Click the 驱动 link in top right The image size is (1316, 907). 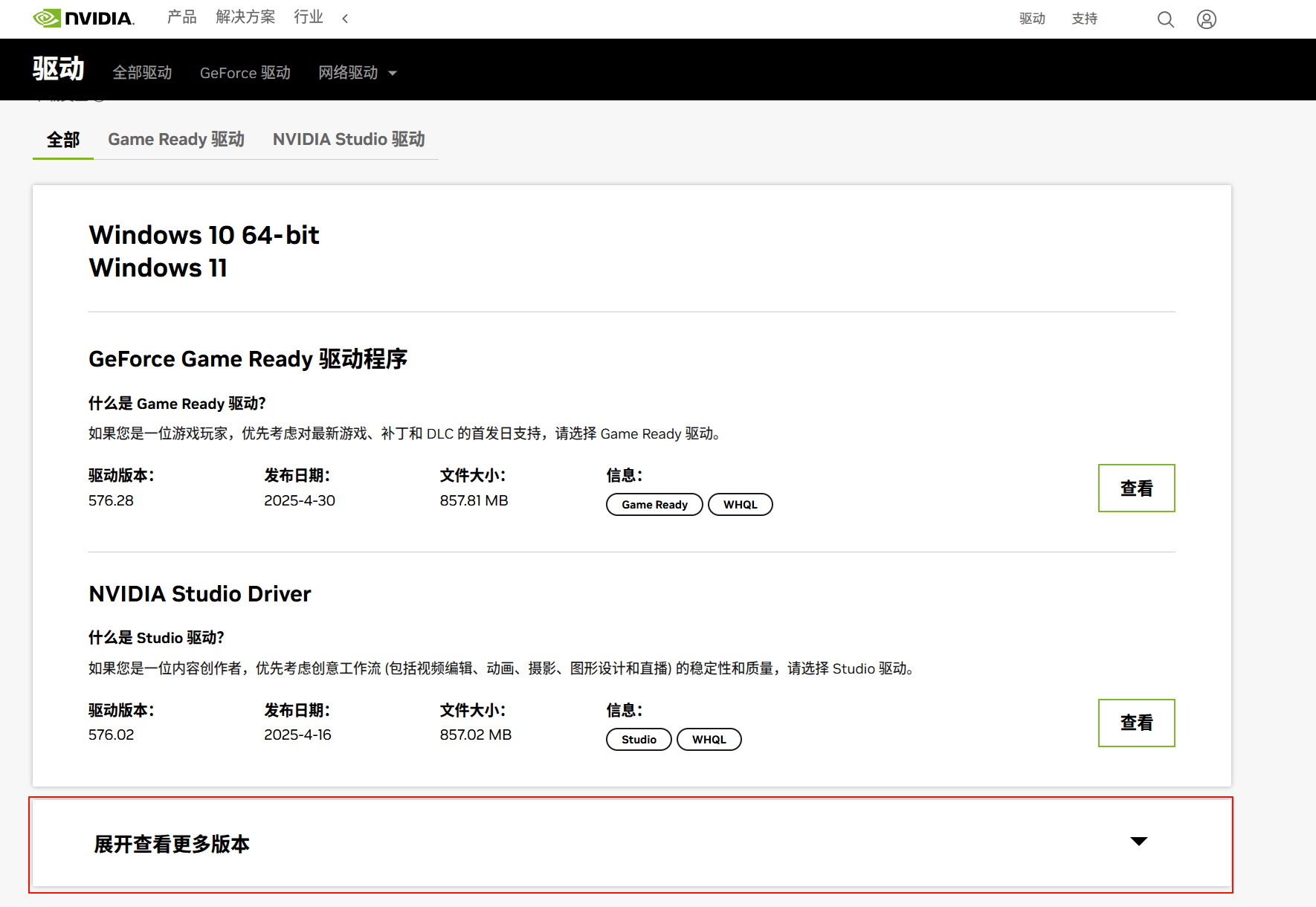1032,19
